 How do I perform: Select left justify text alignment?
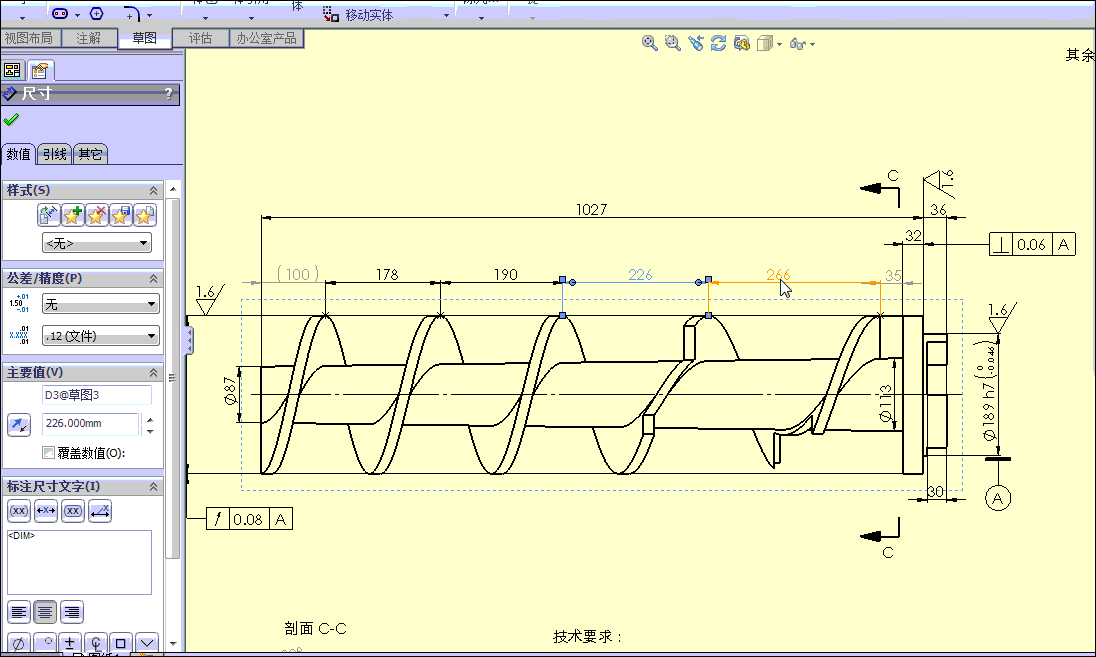click(19, 612)
